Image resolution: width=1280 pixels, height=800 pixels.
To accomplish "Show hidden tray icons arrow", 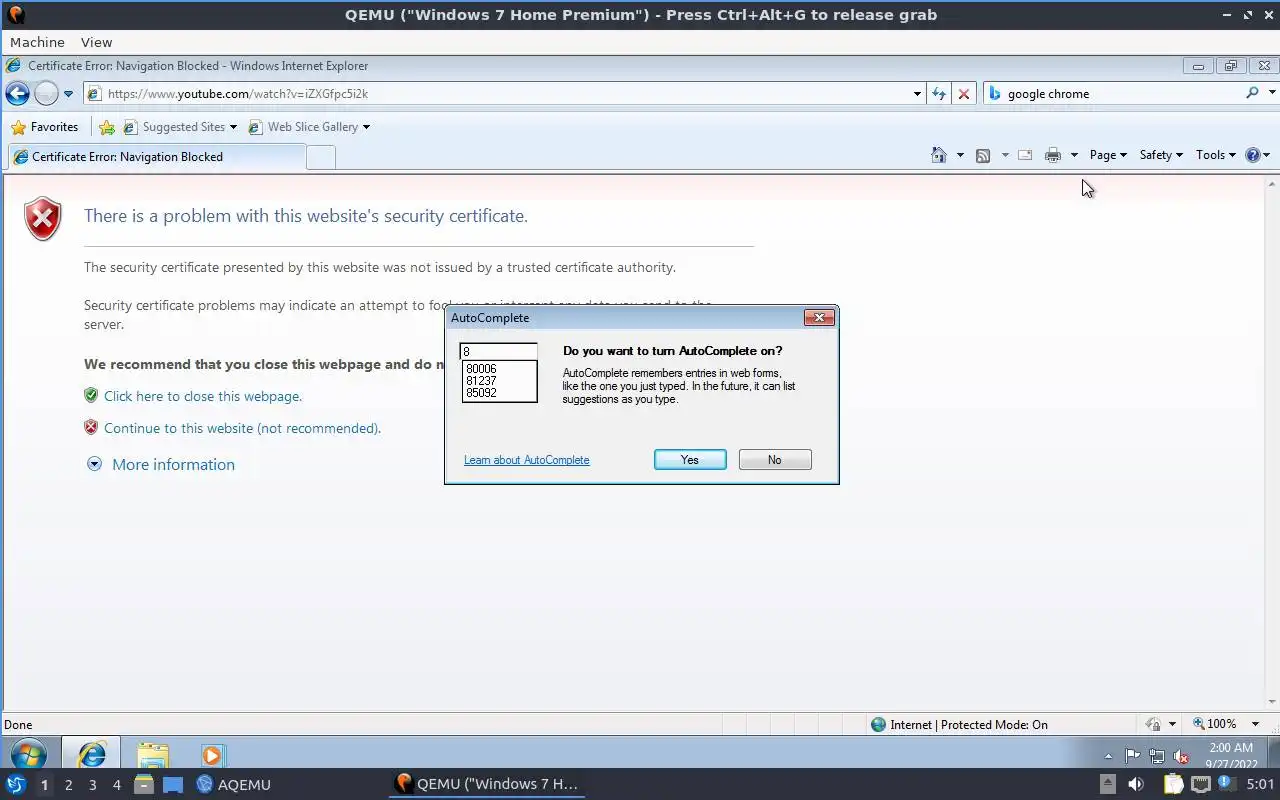I will coord(1108,756).
